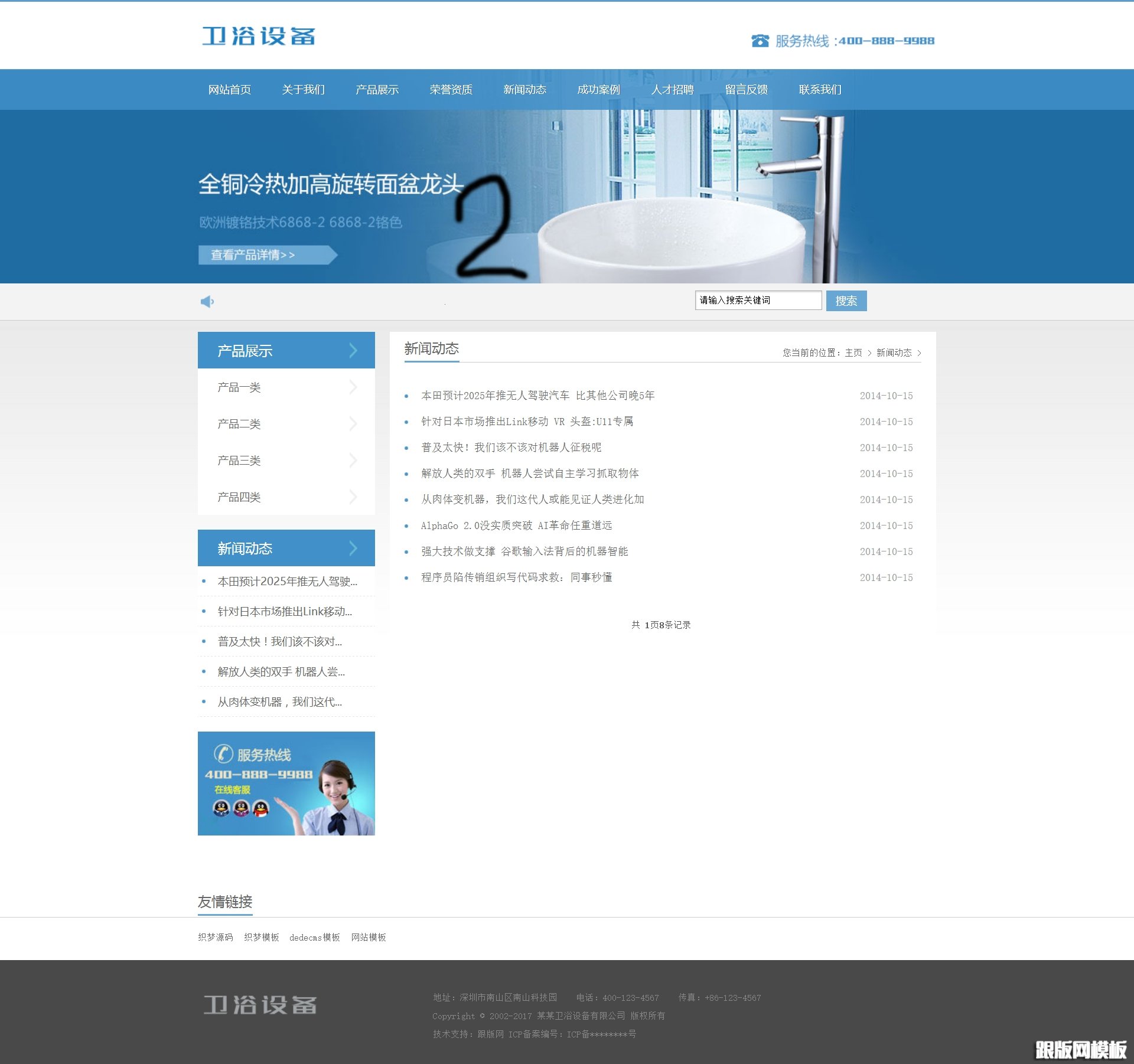1134x1064 pixels.
Task: Click the 卫浴设备 logo in the header
Action: point(259,37)
